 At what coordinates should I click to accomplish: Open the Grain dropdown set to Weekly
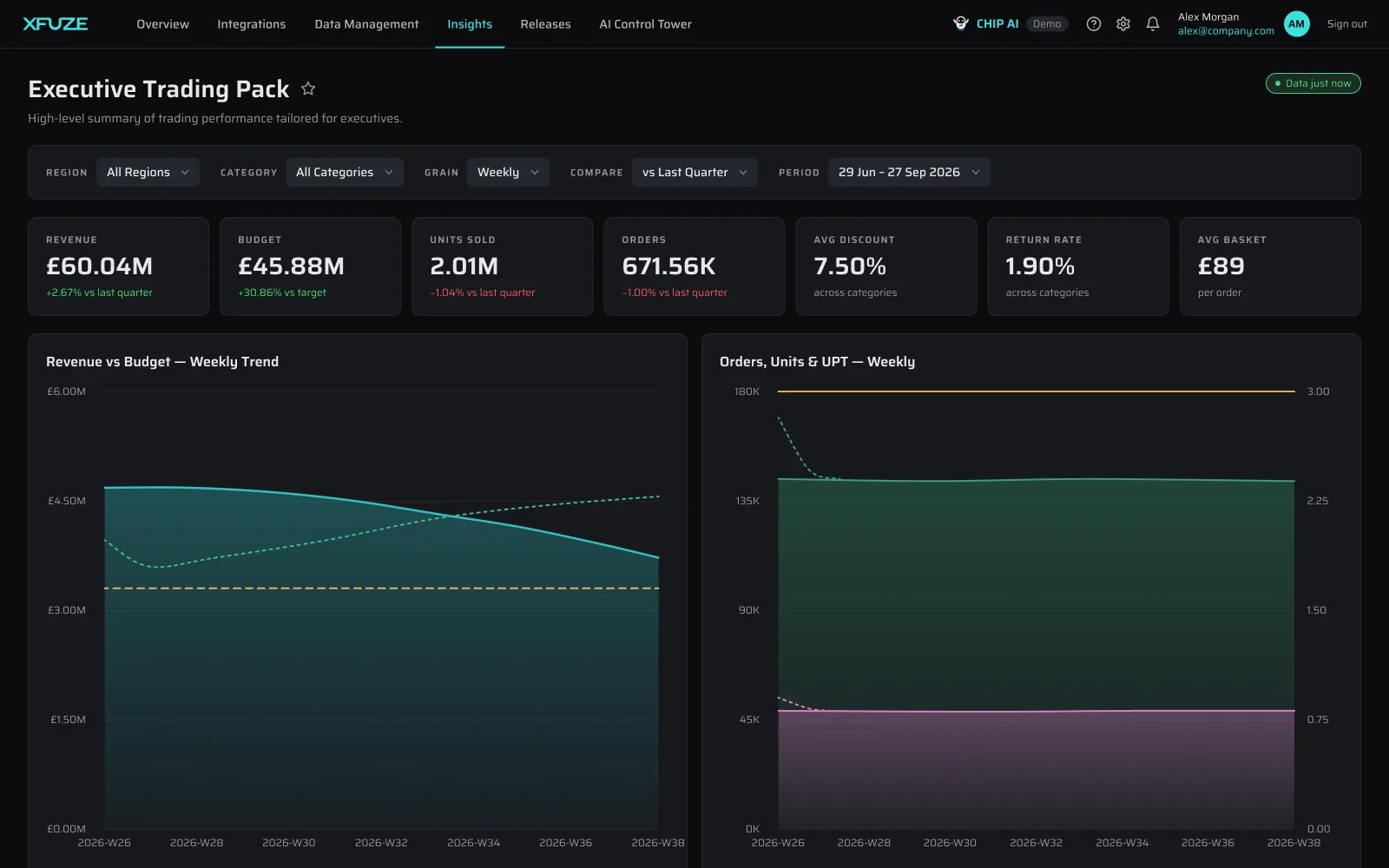click(x=508, y=172)
